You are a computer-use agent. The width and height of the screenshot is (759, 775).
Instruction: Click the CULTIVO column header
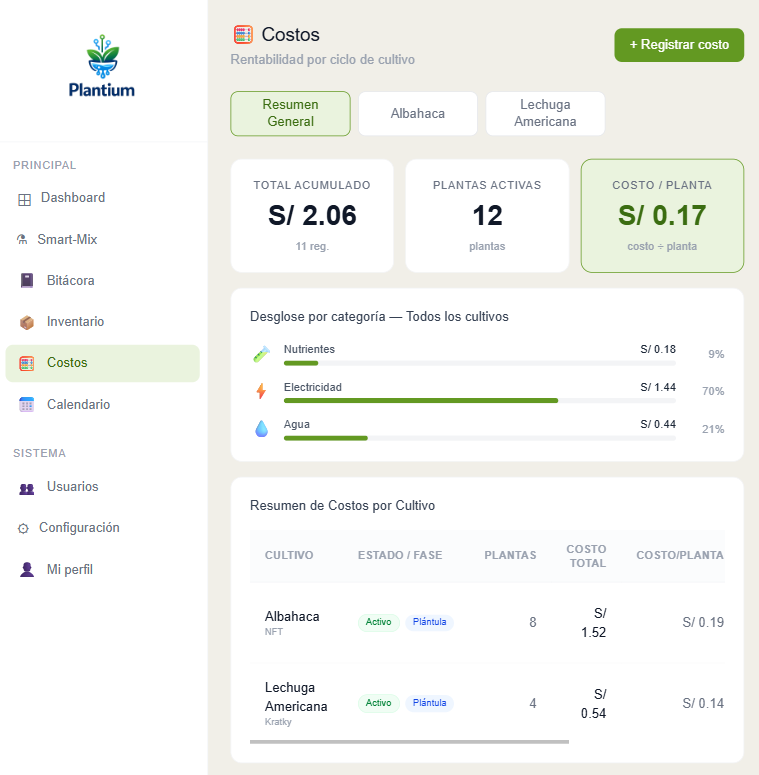(x=289, y=556)
